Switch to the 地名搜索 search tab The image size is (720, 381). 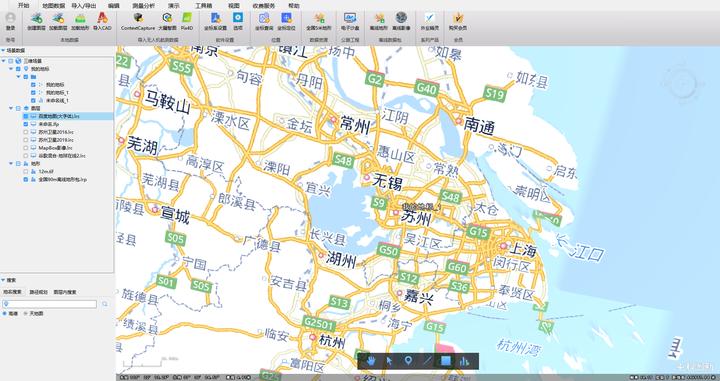pos(12,292)
